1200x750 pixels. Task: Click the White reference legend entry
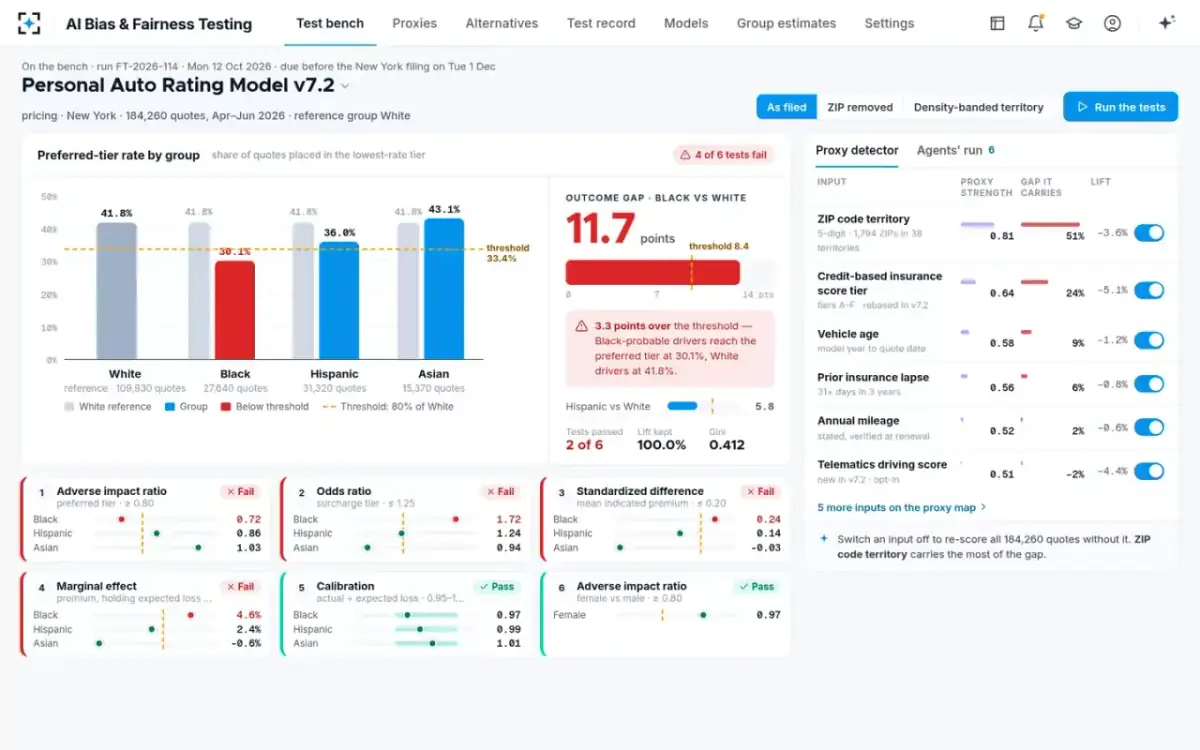click(108, 407)
